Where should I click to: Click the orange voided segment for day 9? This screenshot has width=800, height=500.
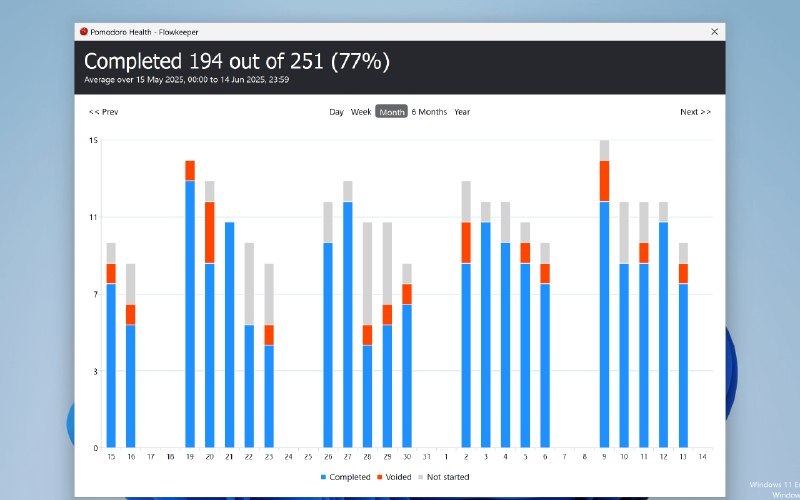(x=605, y=181)
